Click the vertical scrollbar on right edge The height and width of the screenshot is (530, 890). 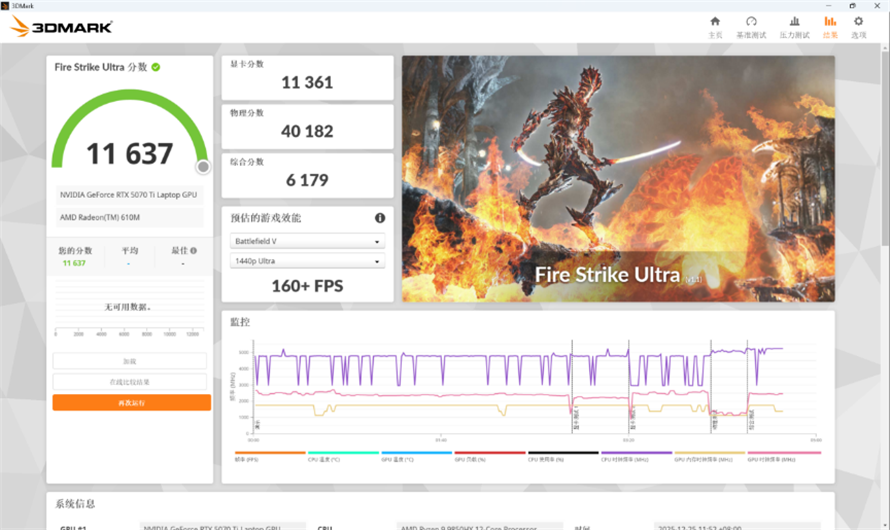pyautogui.click(x=885, y=148)
